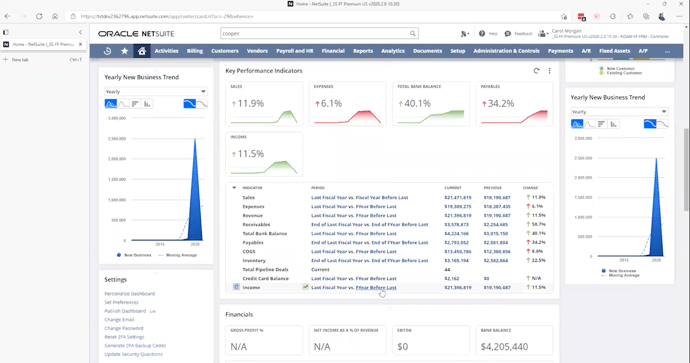
Task: Toggle smooth curve mode in right trend portlet
Action: point(650,124)
